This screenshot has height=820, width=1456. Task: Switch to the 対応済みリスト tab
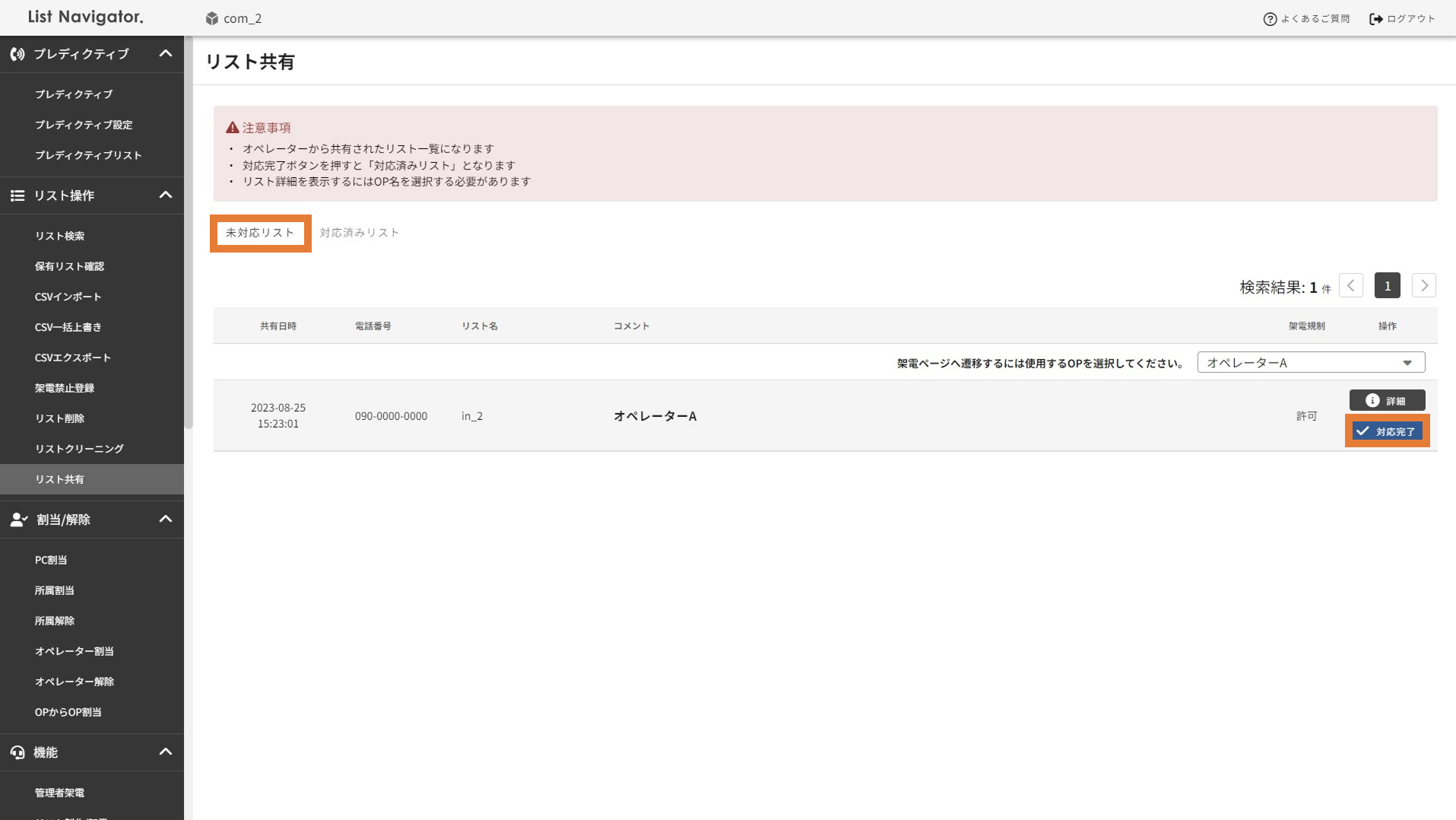click(360, 233)
